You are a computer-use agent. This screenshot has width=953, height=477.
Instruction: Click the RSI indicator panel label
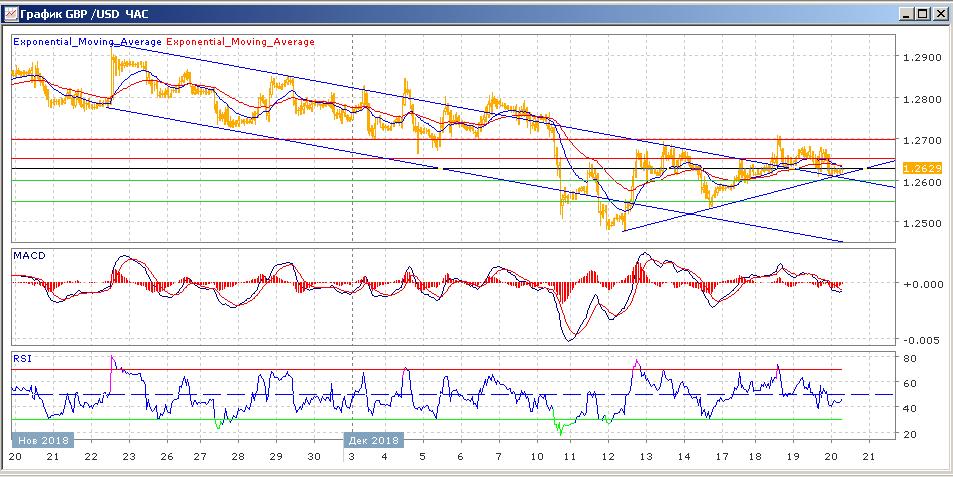(22, 357)
